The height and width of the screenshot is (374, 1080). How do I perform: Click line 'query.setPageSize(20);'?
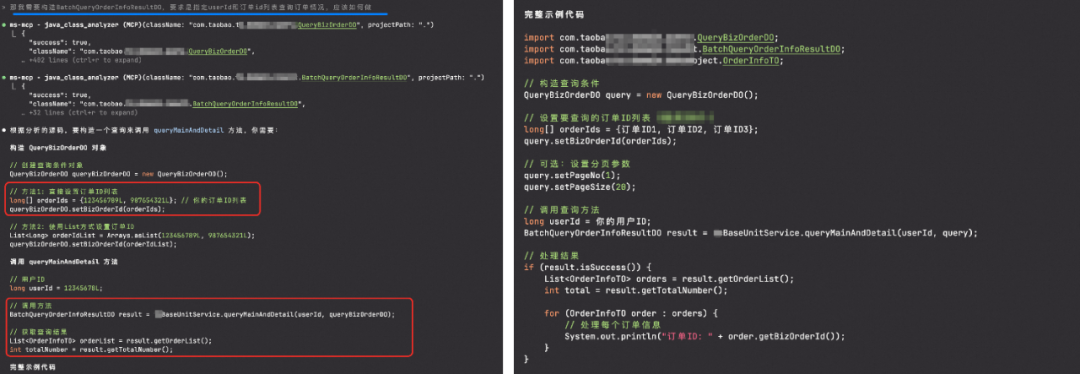point(579,187)
